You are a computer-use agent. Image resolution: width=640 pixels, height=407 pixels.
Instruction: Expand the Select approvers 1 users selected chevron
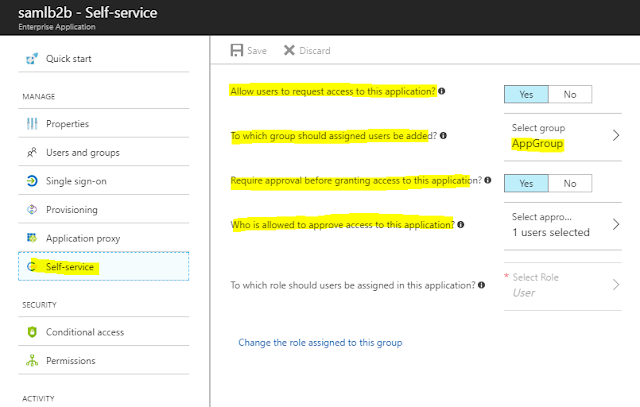click(617, 224)
